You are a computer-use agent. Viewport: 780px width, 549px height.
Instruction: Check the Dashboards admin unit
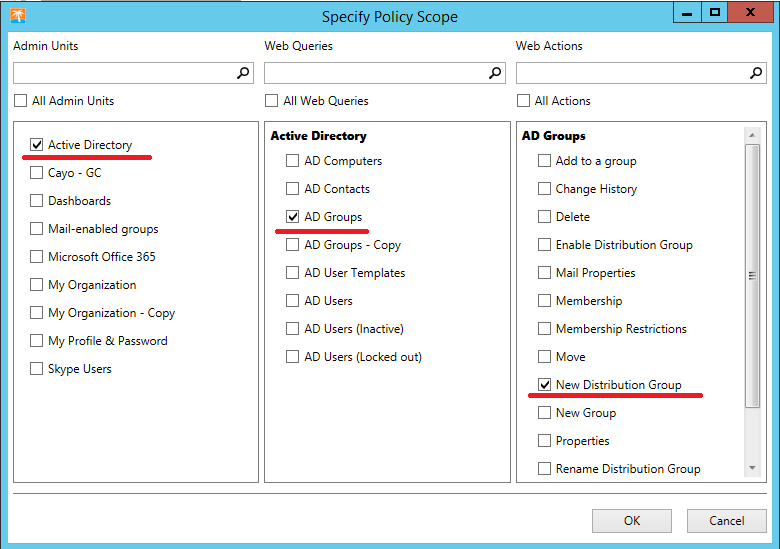click(36, 200)
